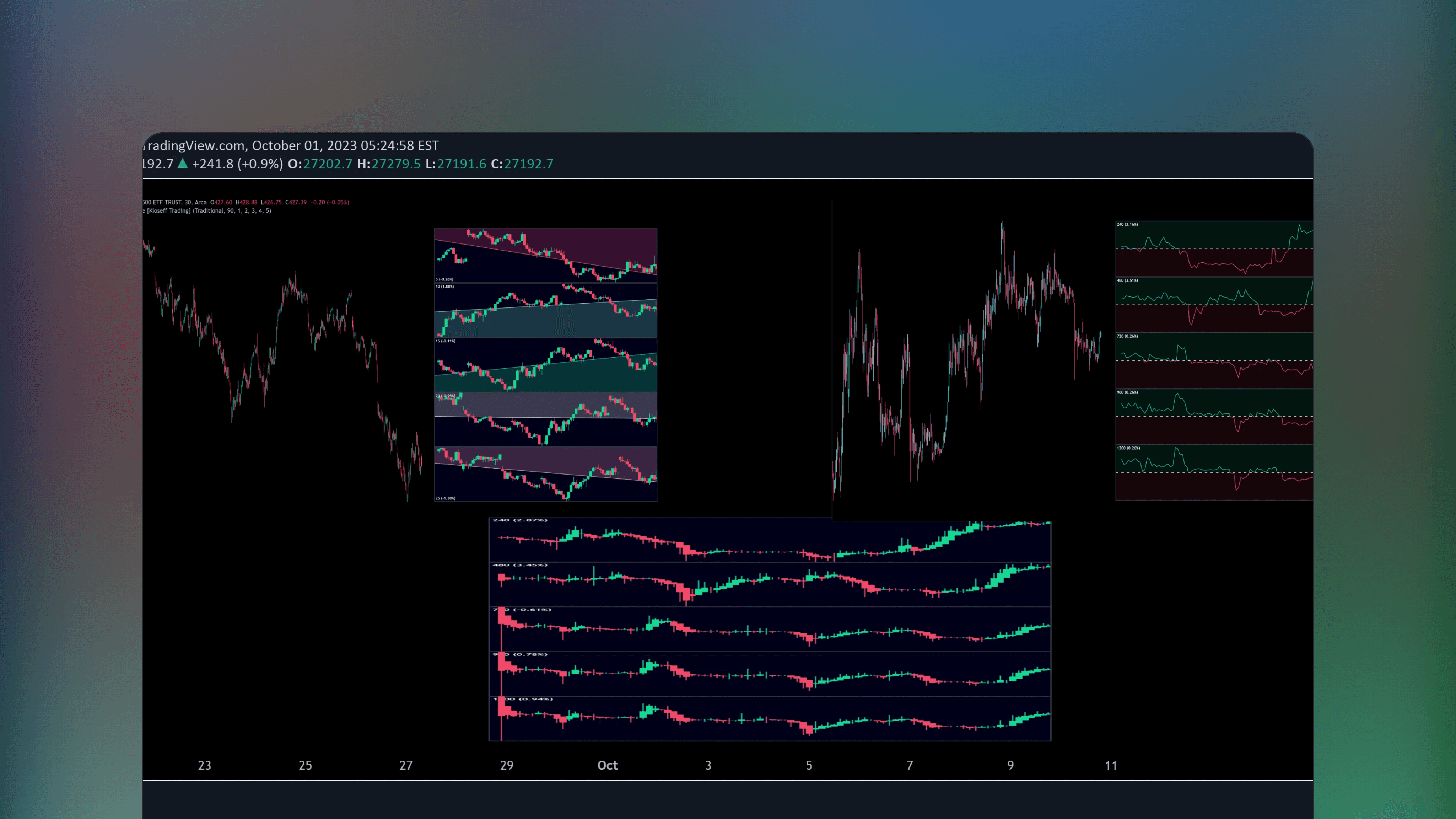
Task: Click the '20 (-0.95%)' pane label
Action: [x=446, y=396]
